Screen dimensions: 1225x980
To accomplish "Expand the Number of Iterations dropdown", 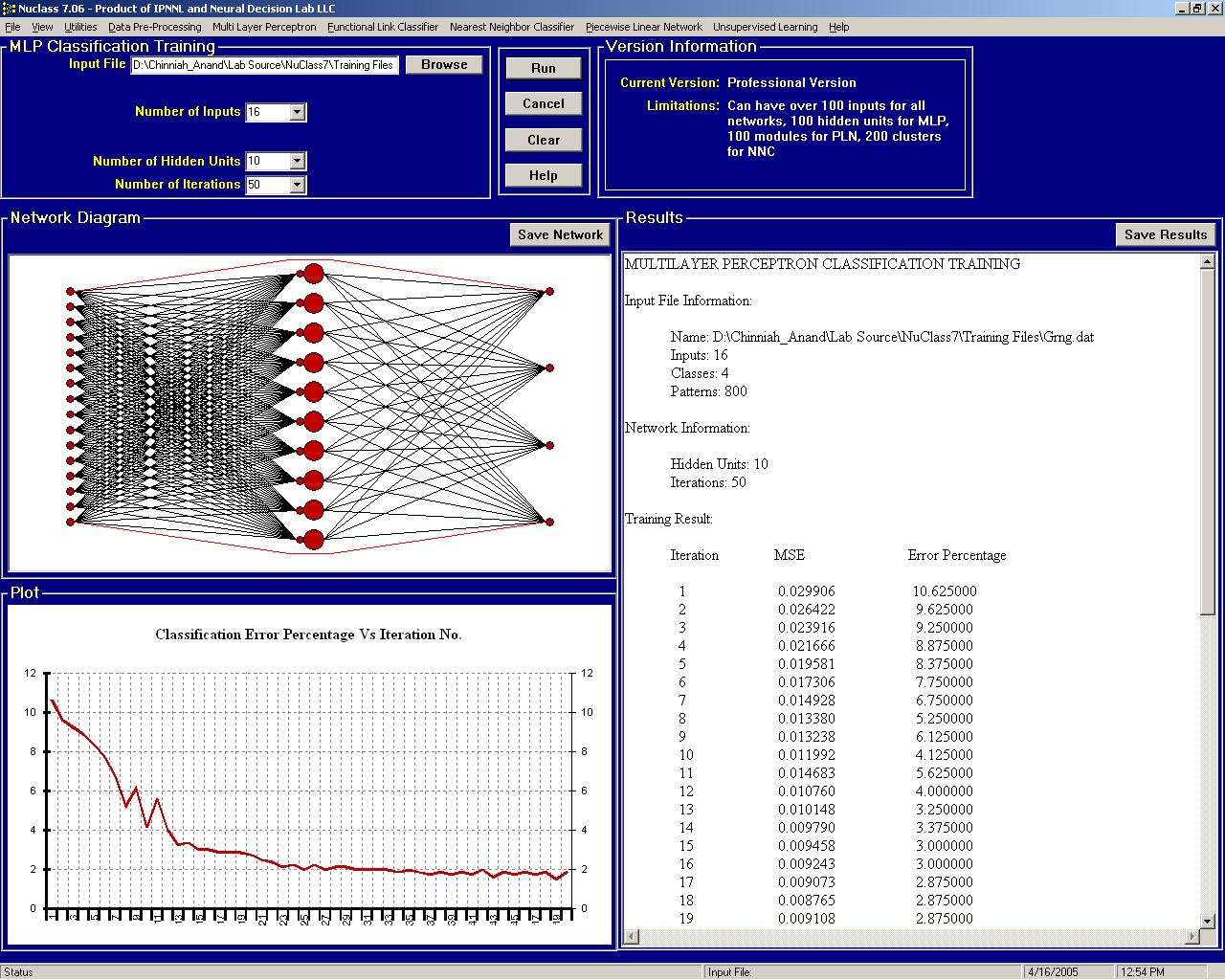I will click(x=297, y=185).
